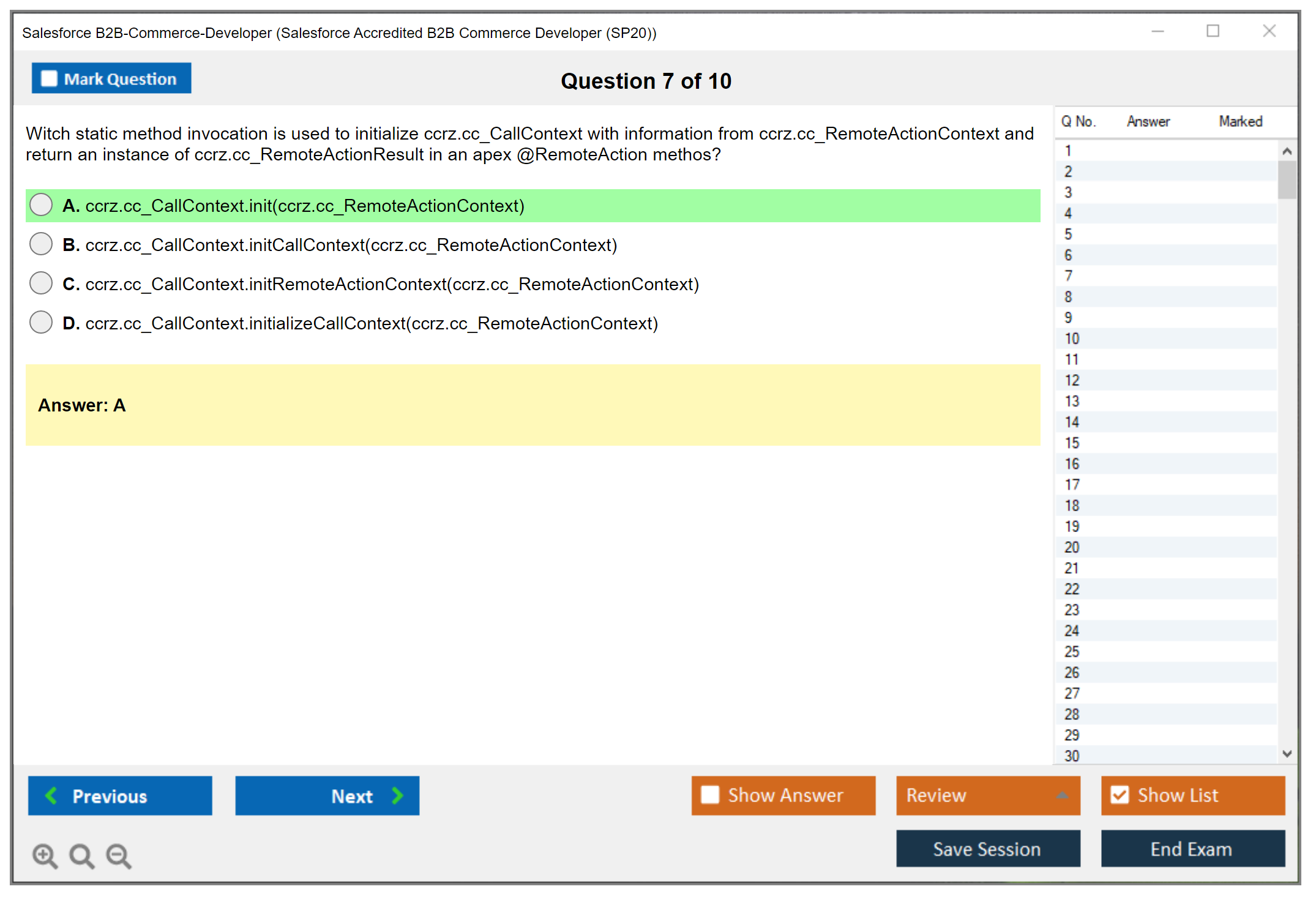Maximize the exam window
This screenshot has height=900, width=1316.
pos(1213,31)
